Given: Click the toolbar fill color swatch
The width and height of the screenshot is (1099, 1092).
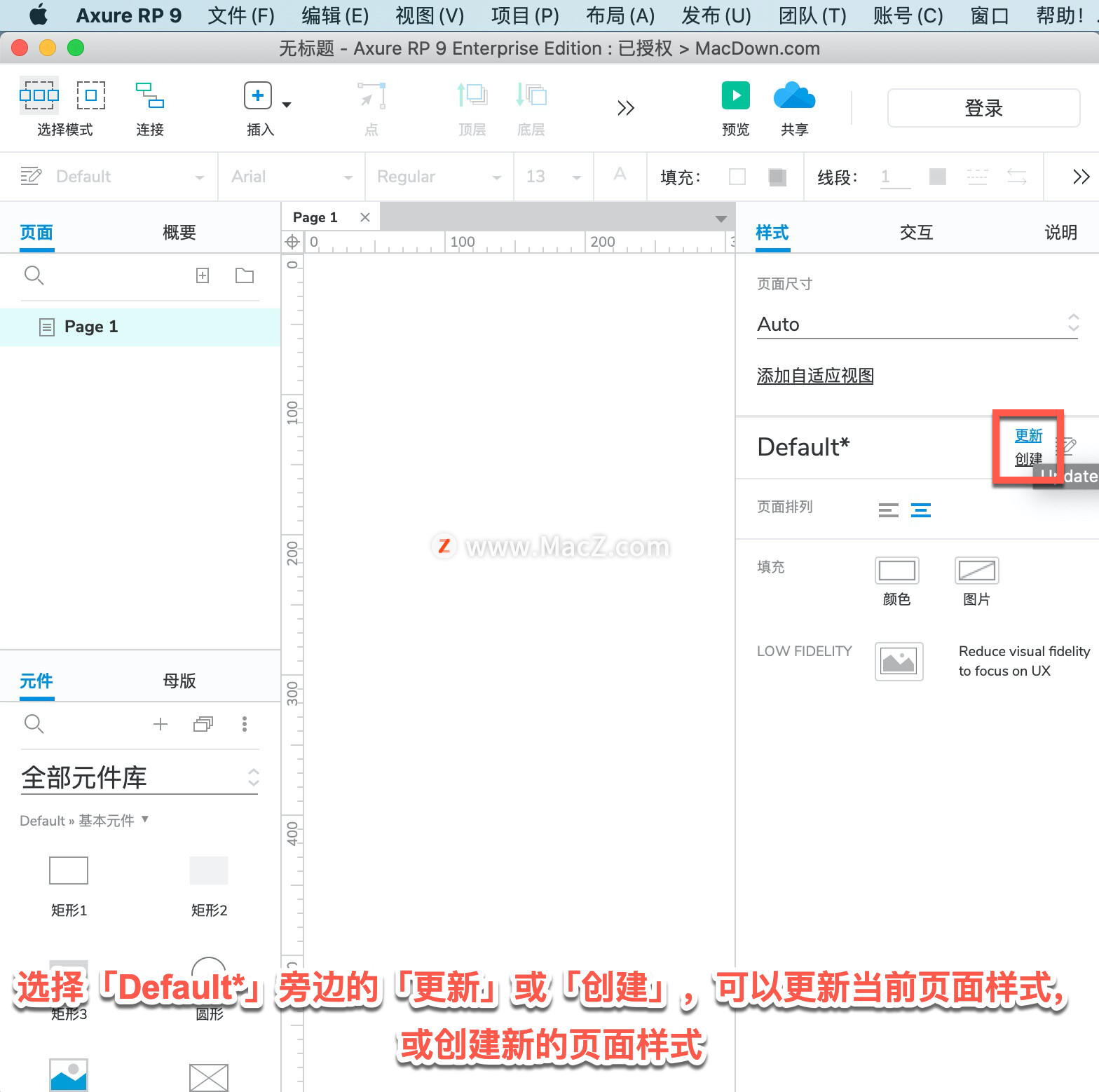Looking at the screenshot, I should tap(737, 177).
